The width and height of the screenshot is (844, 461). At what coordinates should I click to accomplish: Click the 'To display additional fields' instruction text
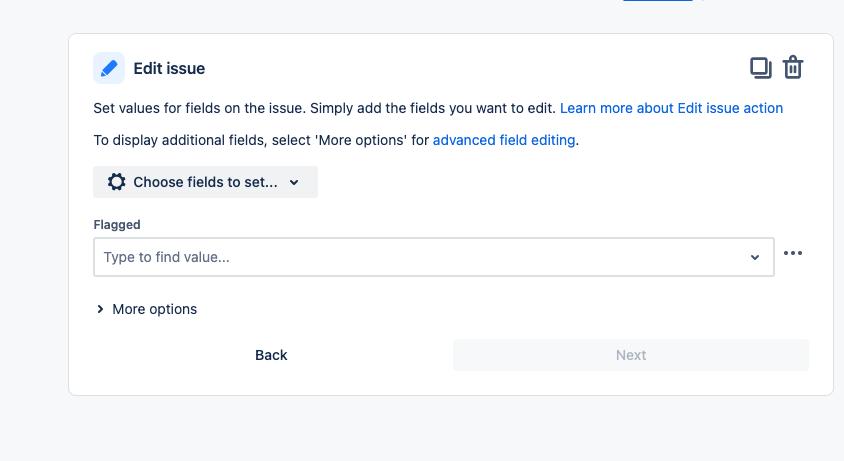click(260, 141)
